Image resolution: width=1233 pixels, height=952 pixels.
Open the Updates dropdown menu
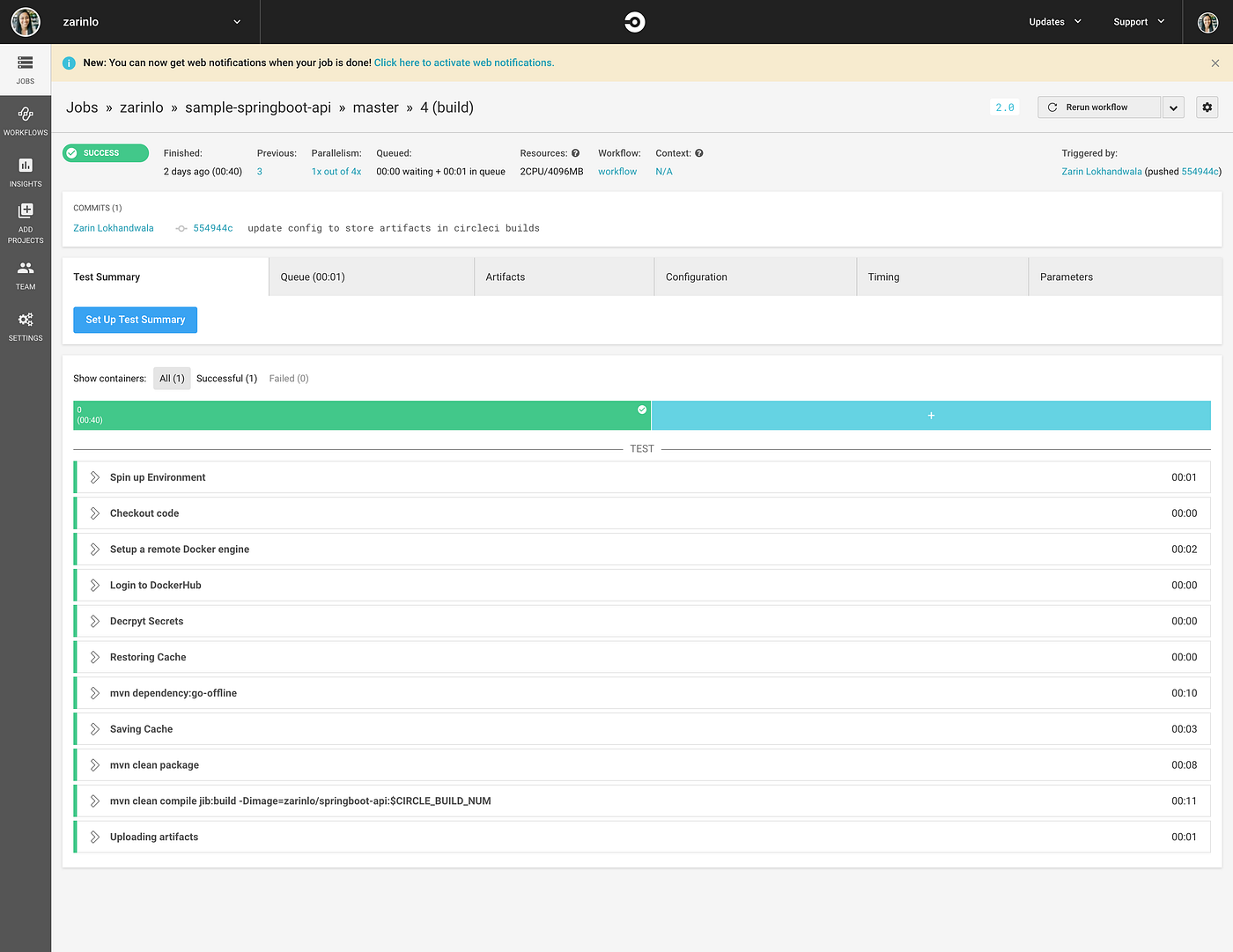1054,22
